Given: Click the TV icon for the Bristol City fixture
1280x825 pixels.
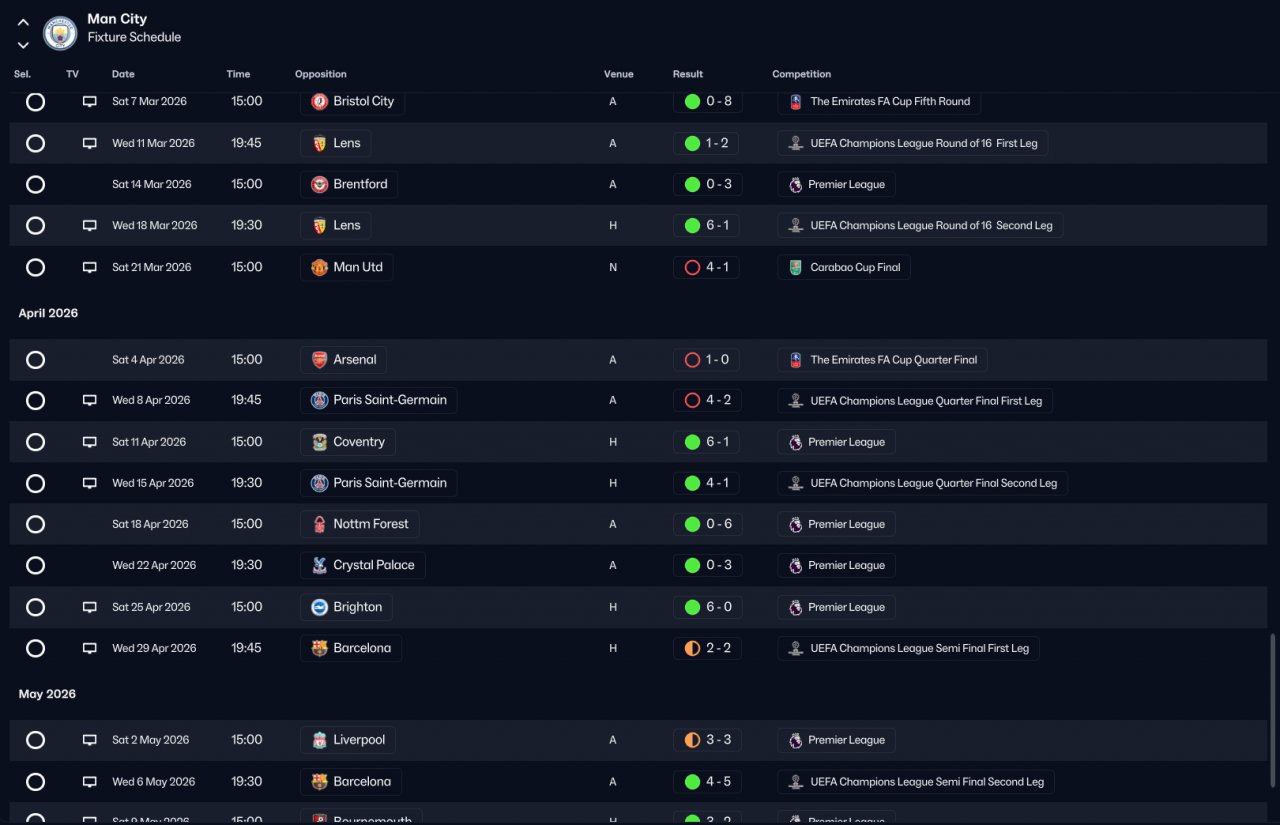Looking at the screenshot, I should pyautogui.click(x=90, y=102).
